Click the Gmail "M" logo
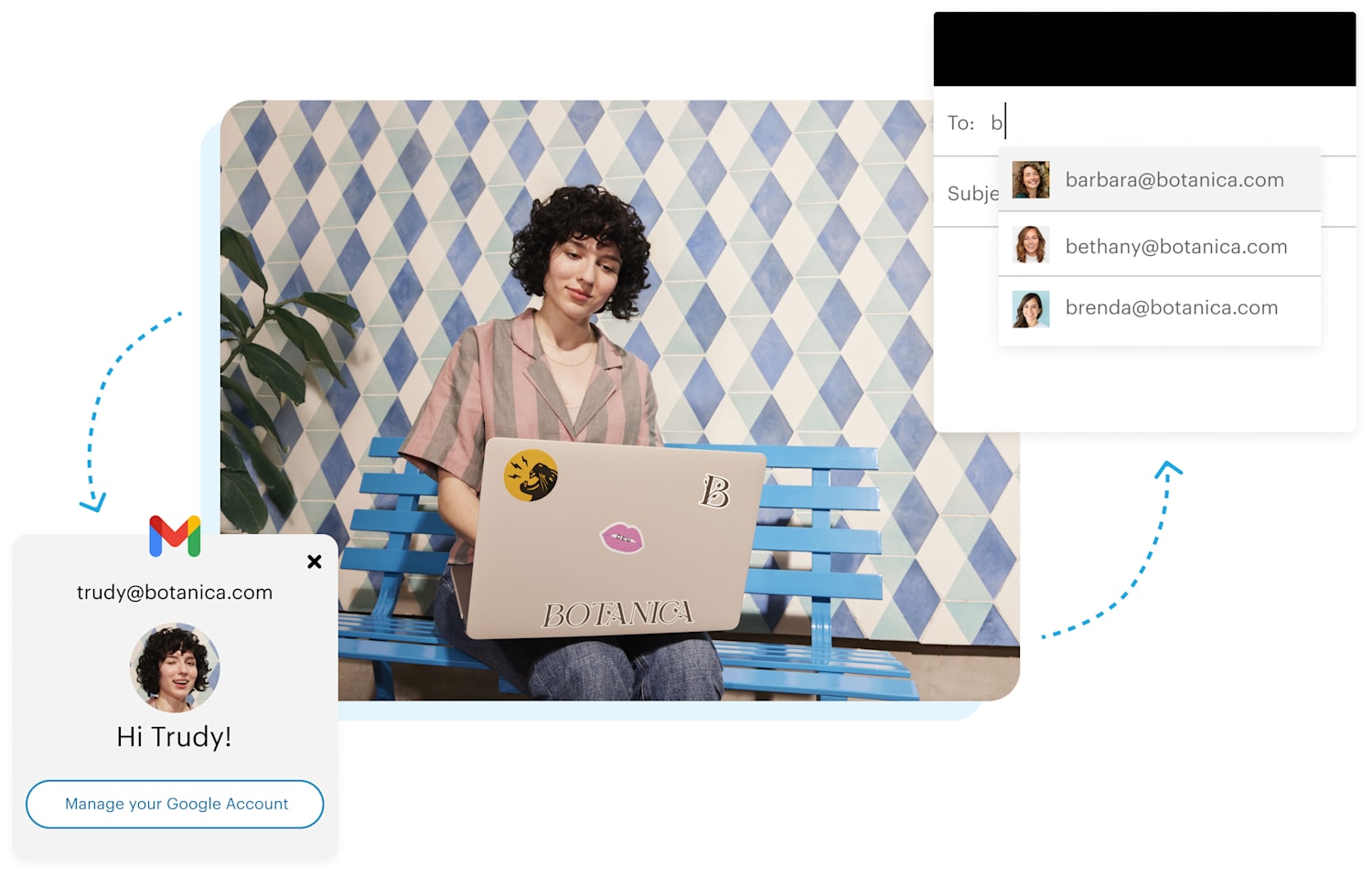This screenshot has width=1372, height=876. (x=175, y=537)
